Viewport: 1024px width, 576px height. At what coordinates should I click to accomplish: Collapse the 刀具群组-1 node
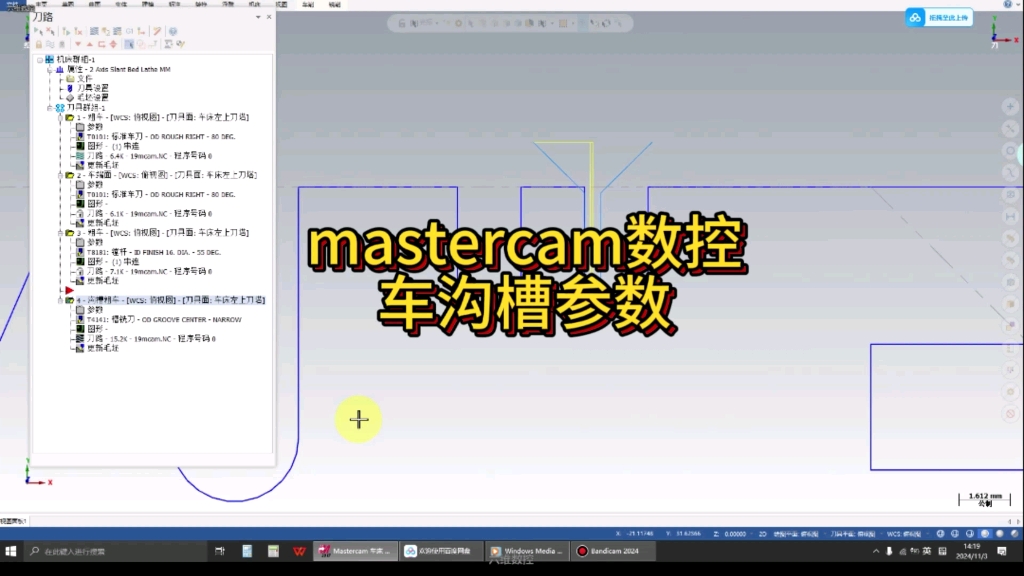[50, 107]
